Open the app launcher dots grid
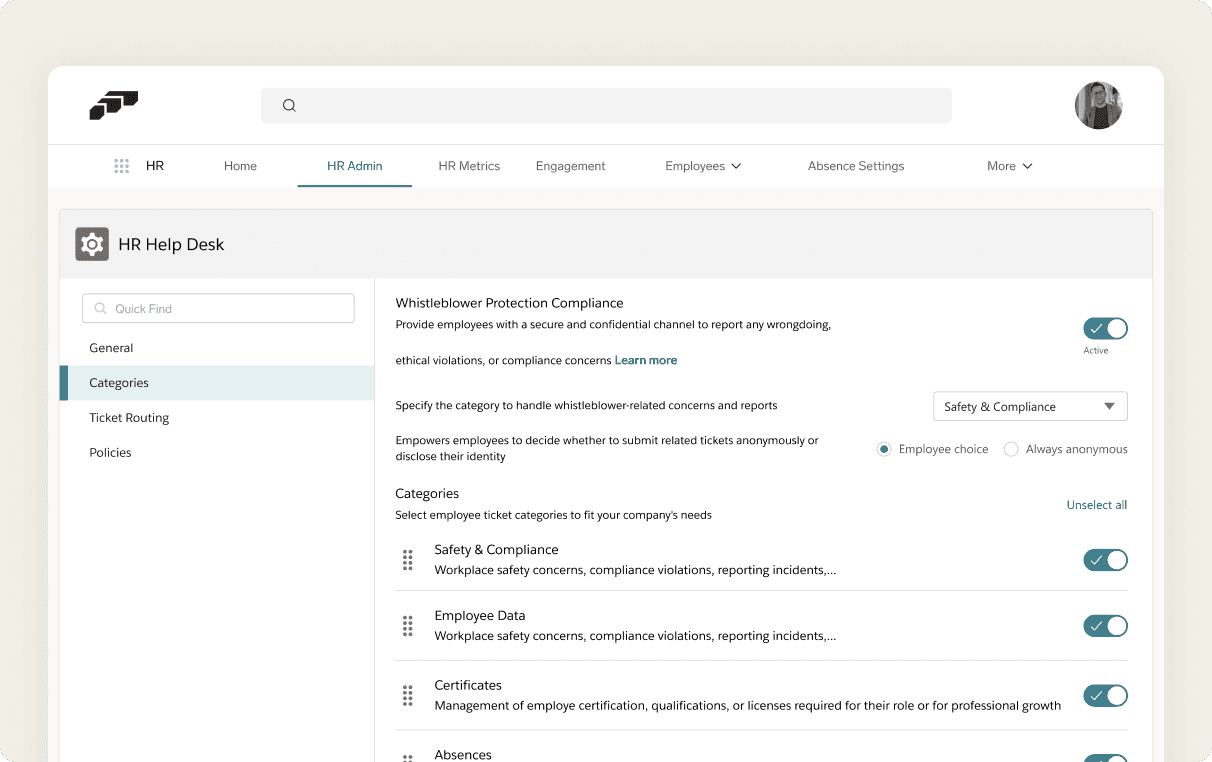The width and height of the screenshot is (1212, 762). coord(122,166)
